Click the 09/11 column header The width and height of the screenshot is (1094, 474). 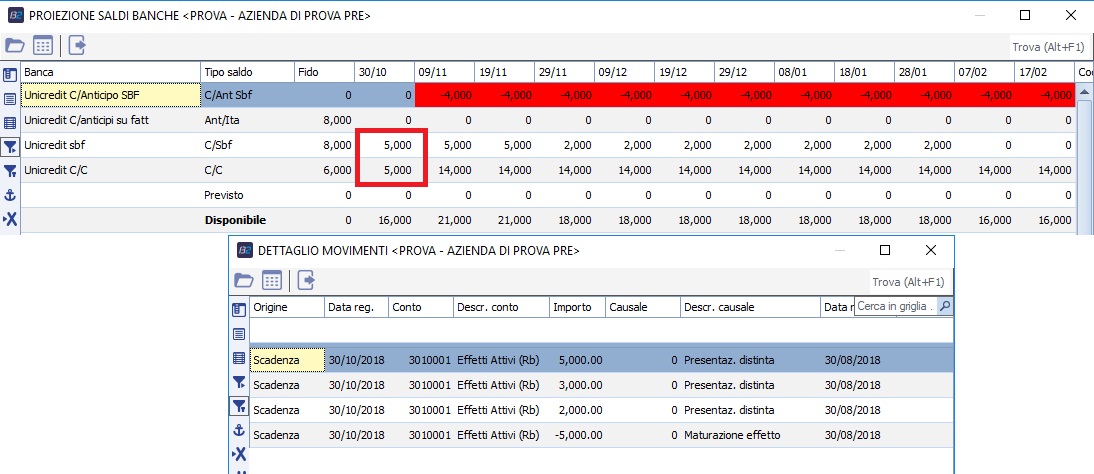tap(444, 73)
